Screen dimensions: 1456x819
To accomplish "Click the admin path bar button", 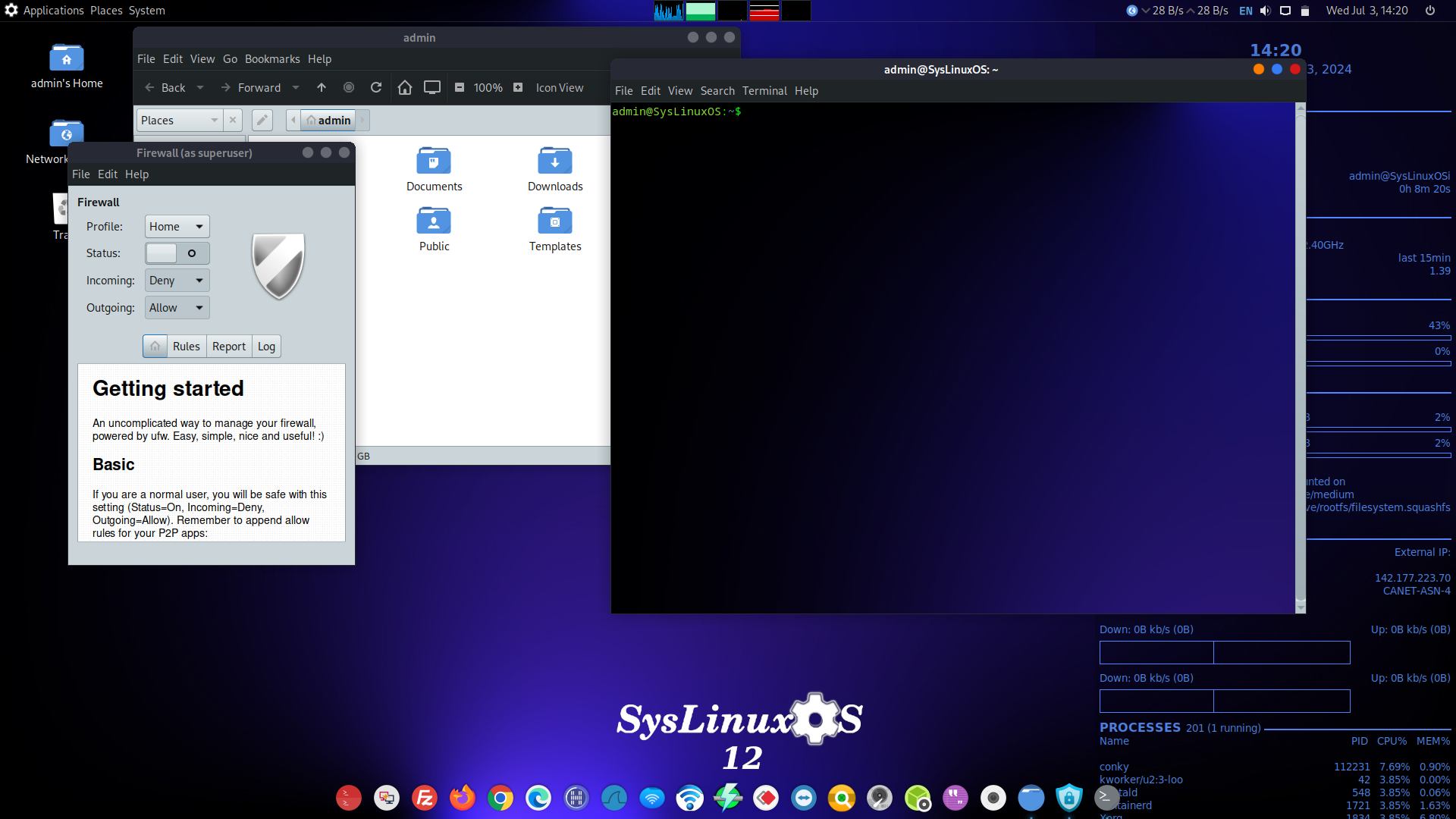I will point(328,121).
